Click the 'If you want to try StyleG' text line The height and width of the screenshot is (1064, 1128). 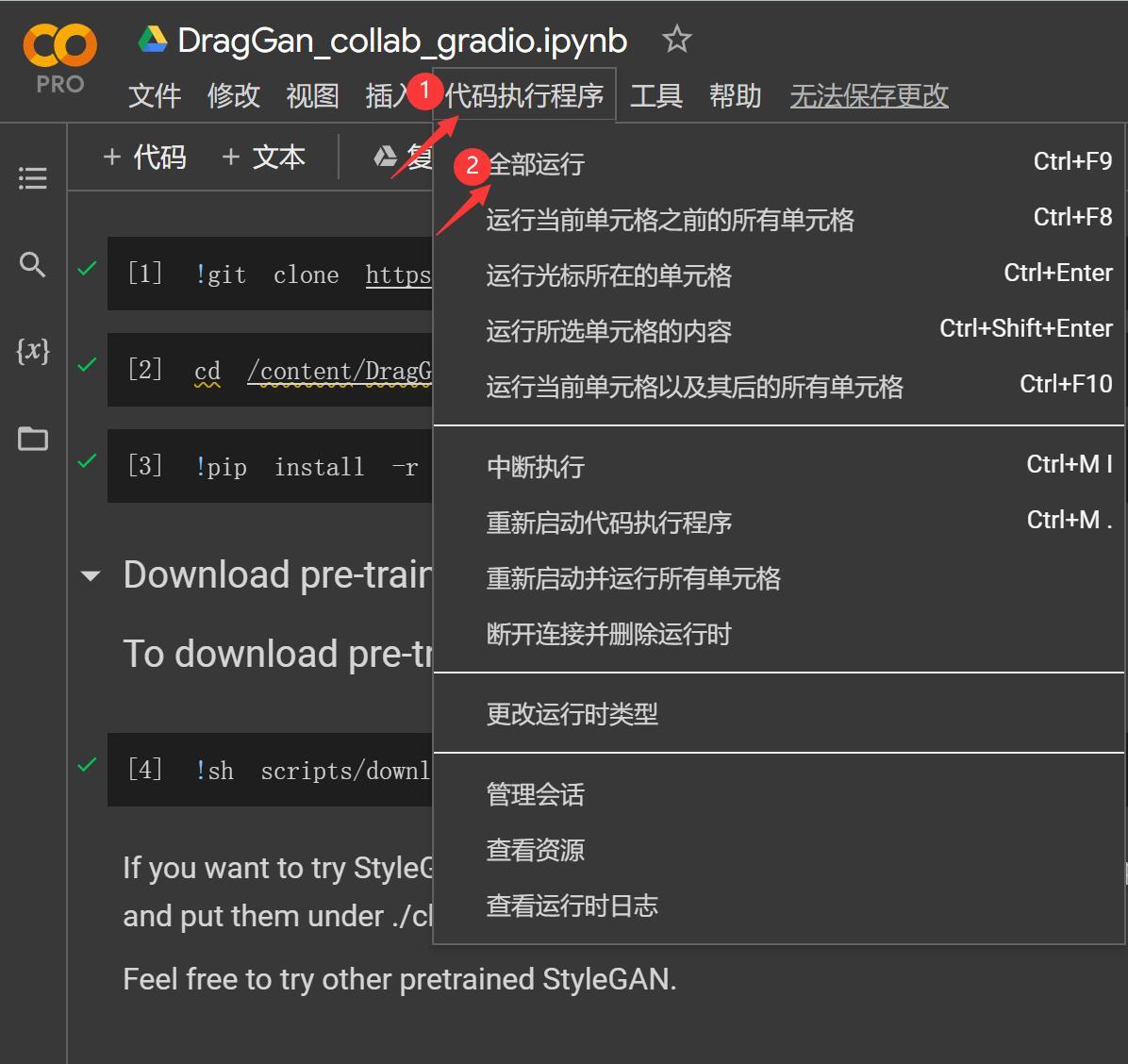pos(277,868)
